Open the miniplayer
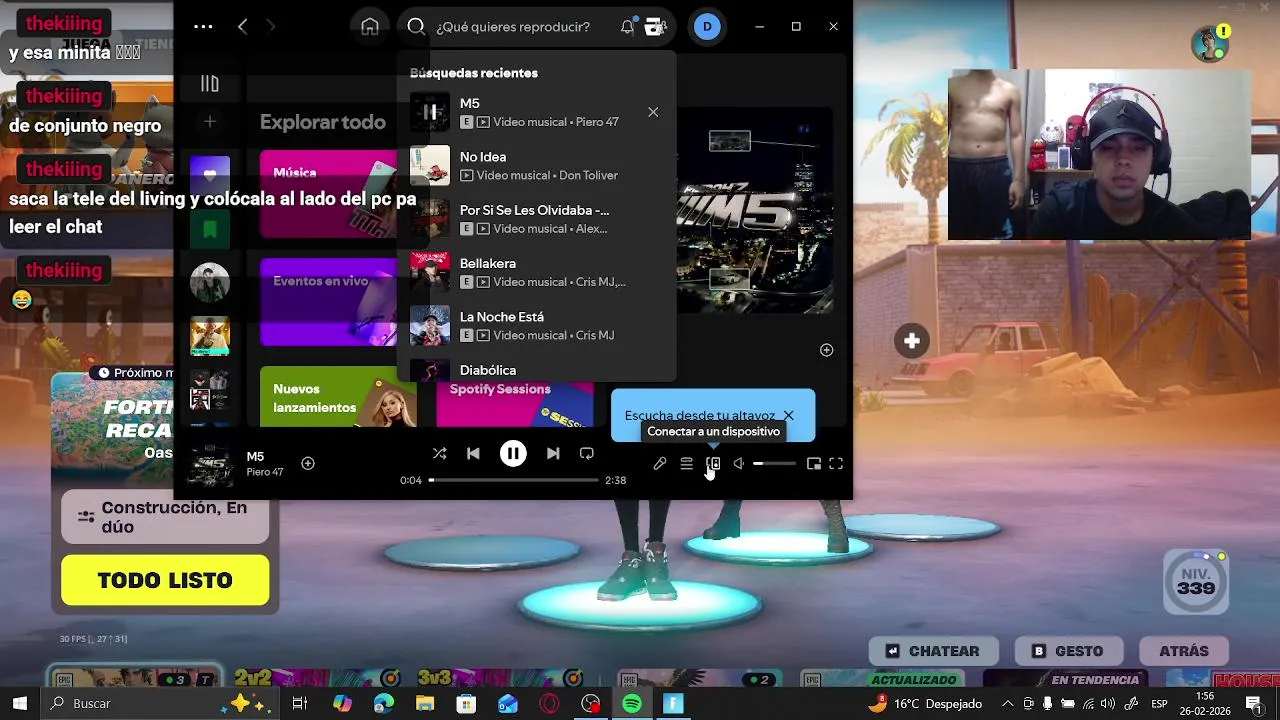Viewport: 1280px width, 720px height. (x=814, y=463)
